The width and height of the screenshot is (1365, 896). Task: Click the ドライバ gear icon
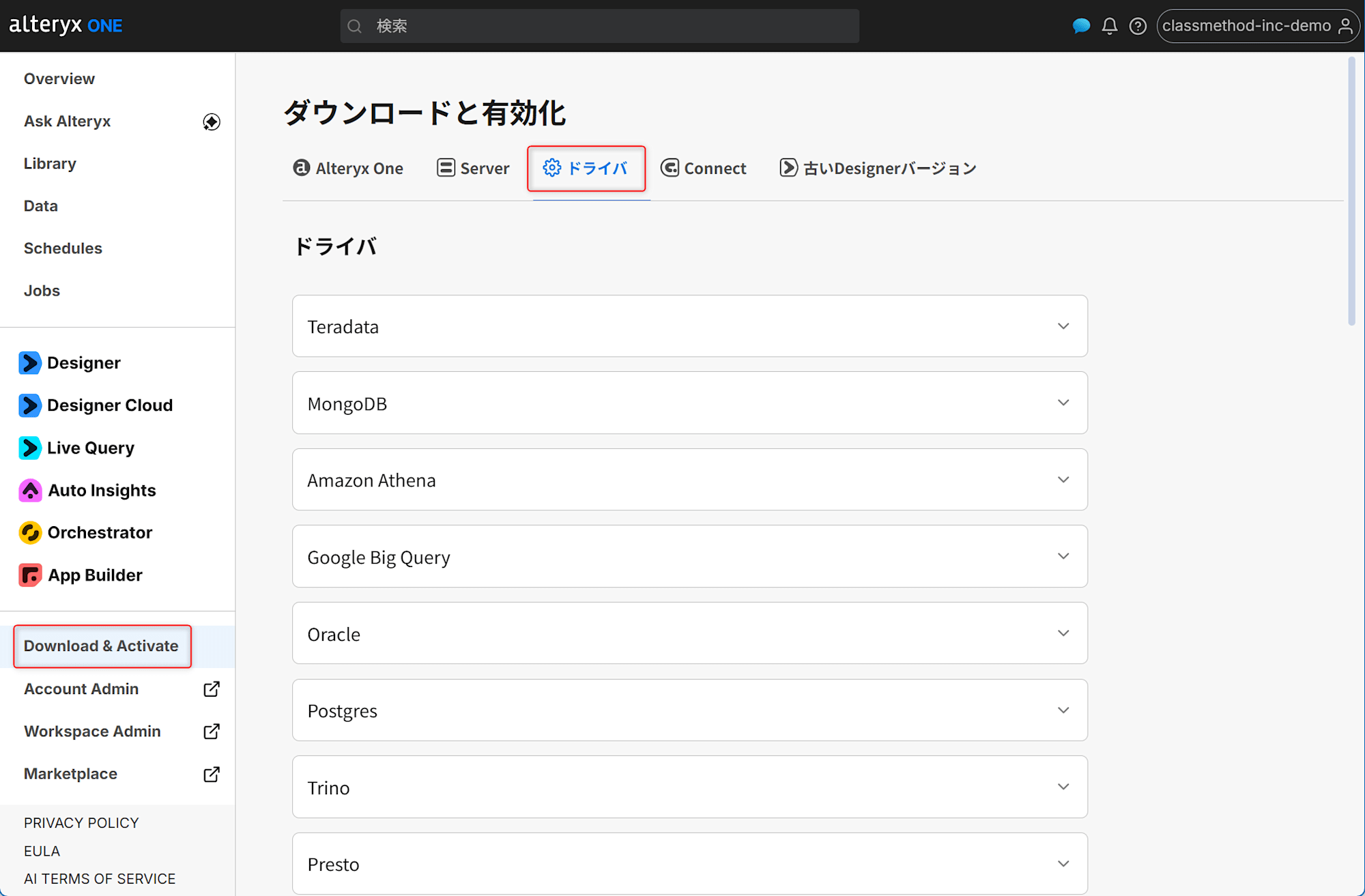click(551, 168)
